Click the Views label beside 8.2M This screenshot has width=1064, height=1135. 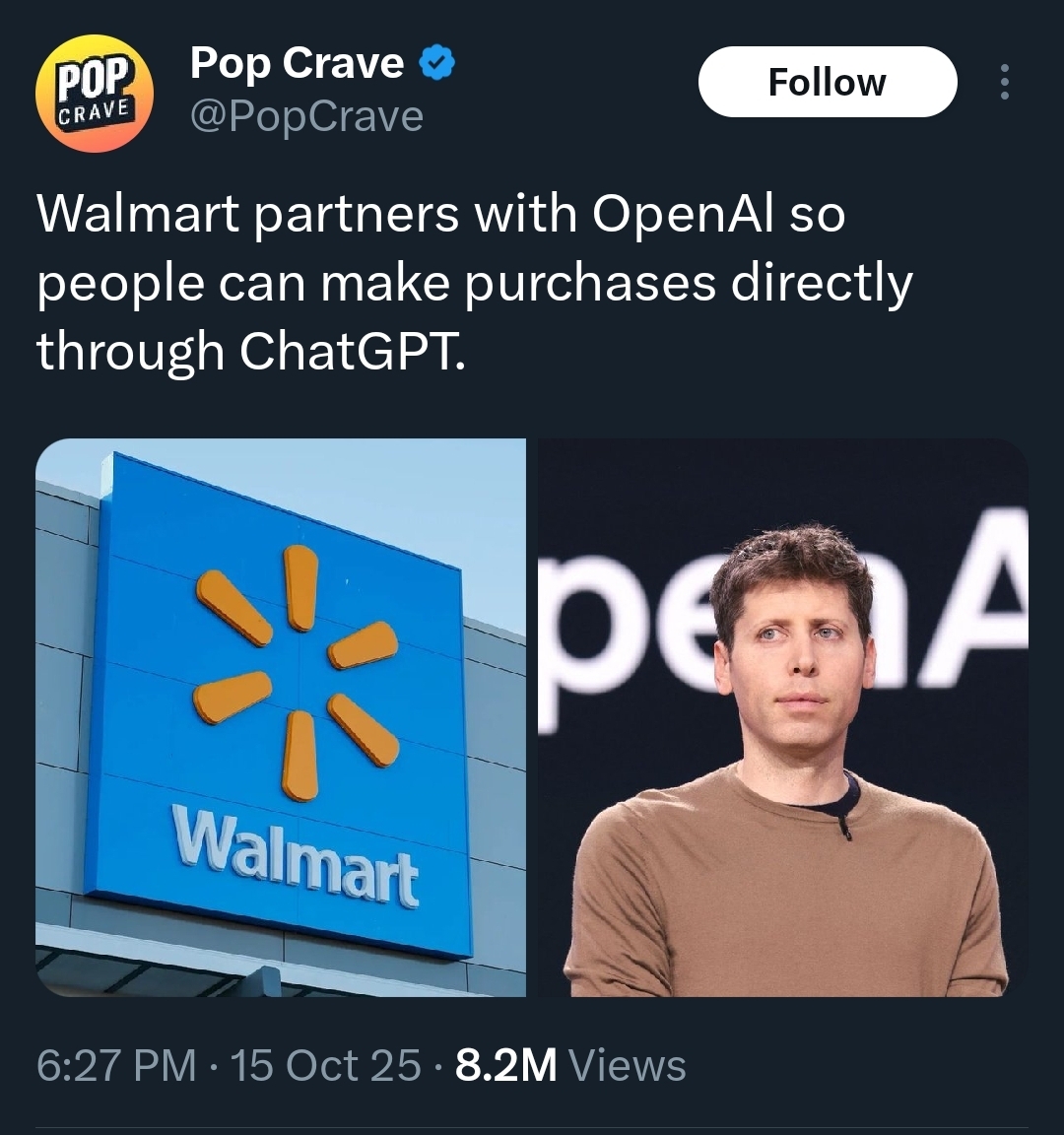click(x=628, y=1065)
